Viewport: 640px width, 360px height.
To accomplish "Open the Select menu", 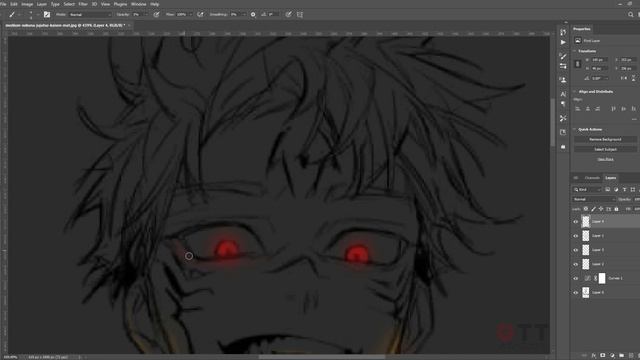I will click(x=69, y=4).
